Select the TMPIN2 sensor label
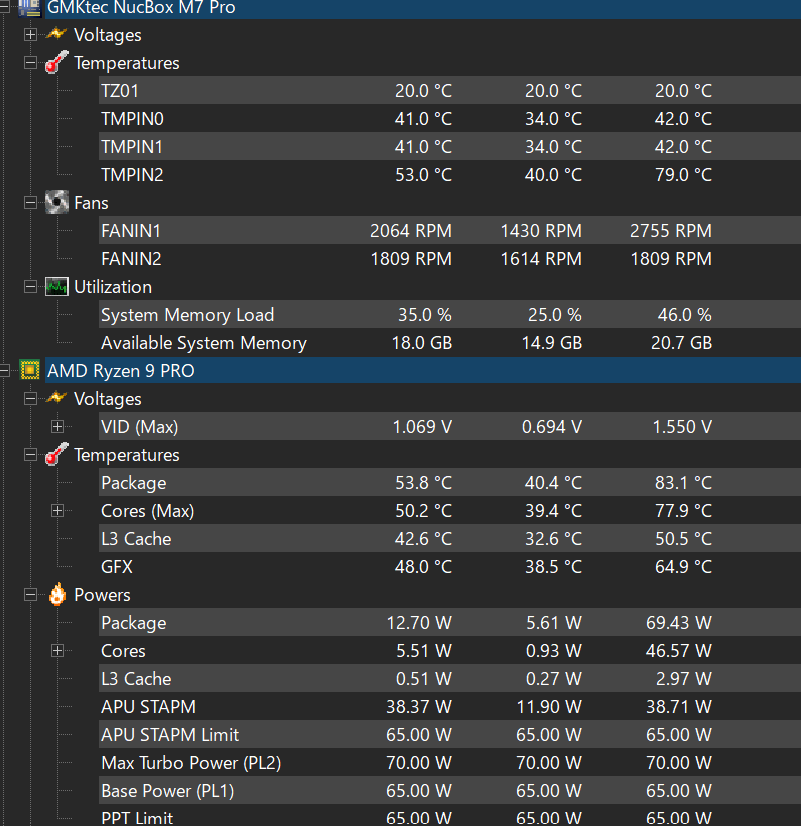Viewport: 801px width, 826px height. click(x=132, y=174)
